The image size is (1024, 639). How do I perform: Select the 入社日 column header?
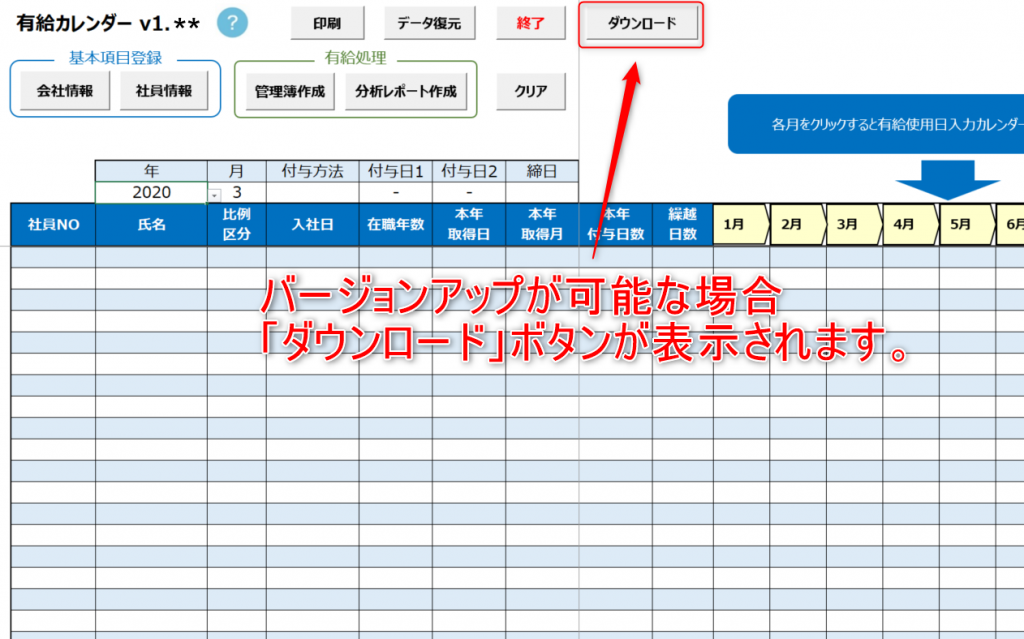[312, 224]
